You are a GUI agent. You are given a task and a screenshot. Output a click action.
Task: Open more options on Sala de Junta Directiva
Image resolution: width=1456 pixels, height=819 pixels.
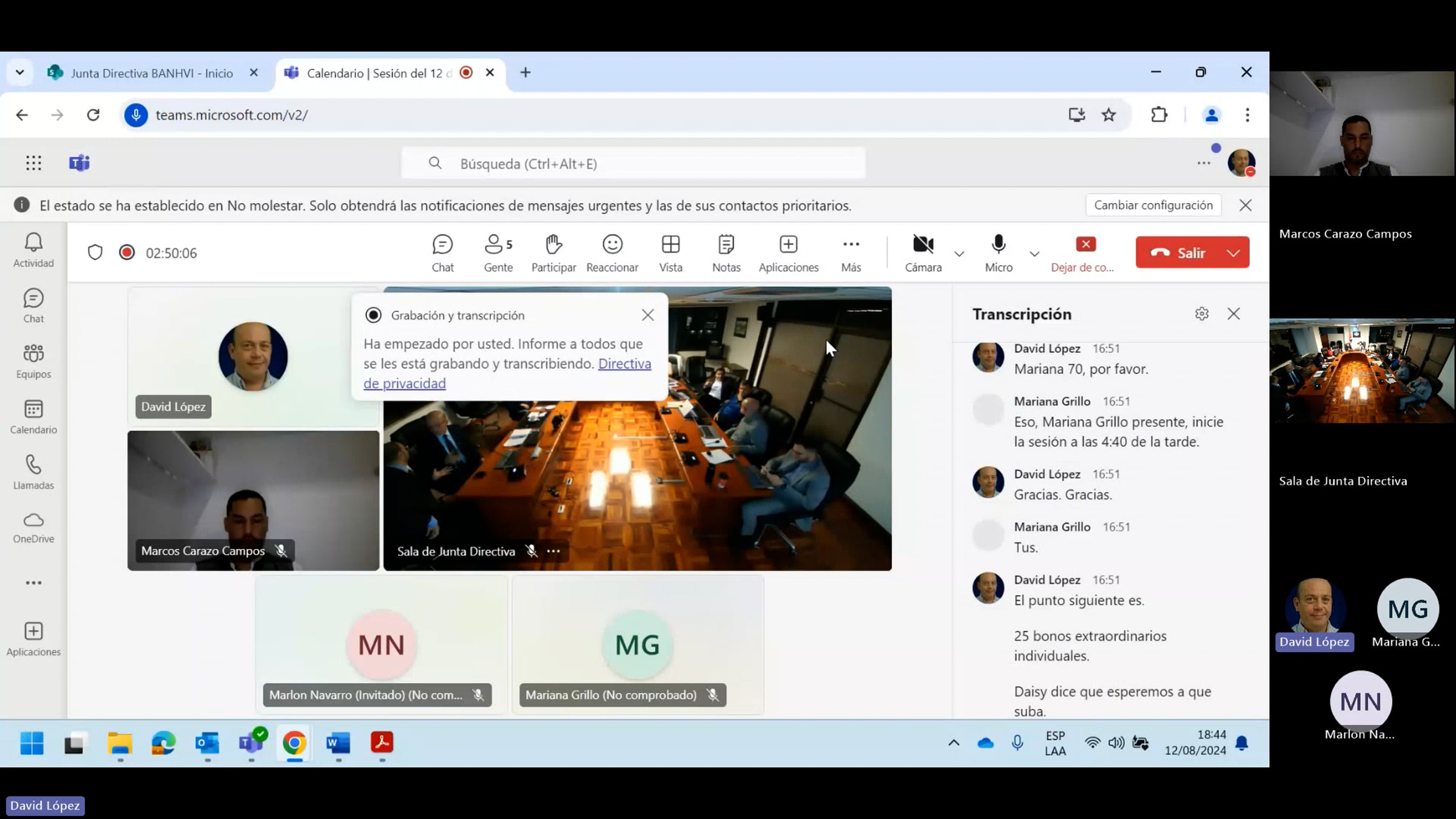pos(553,551)
